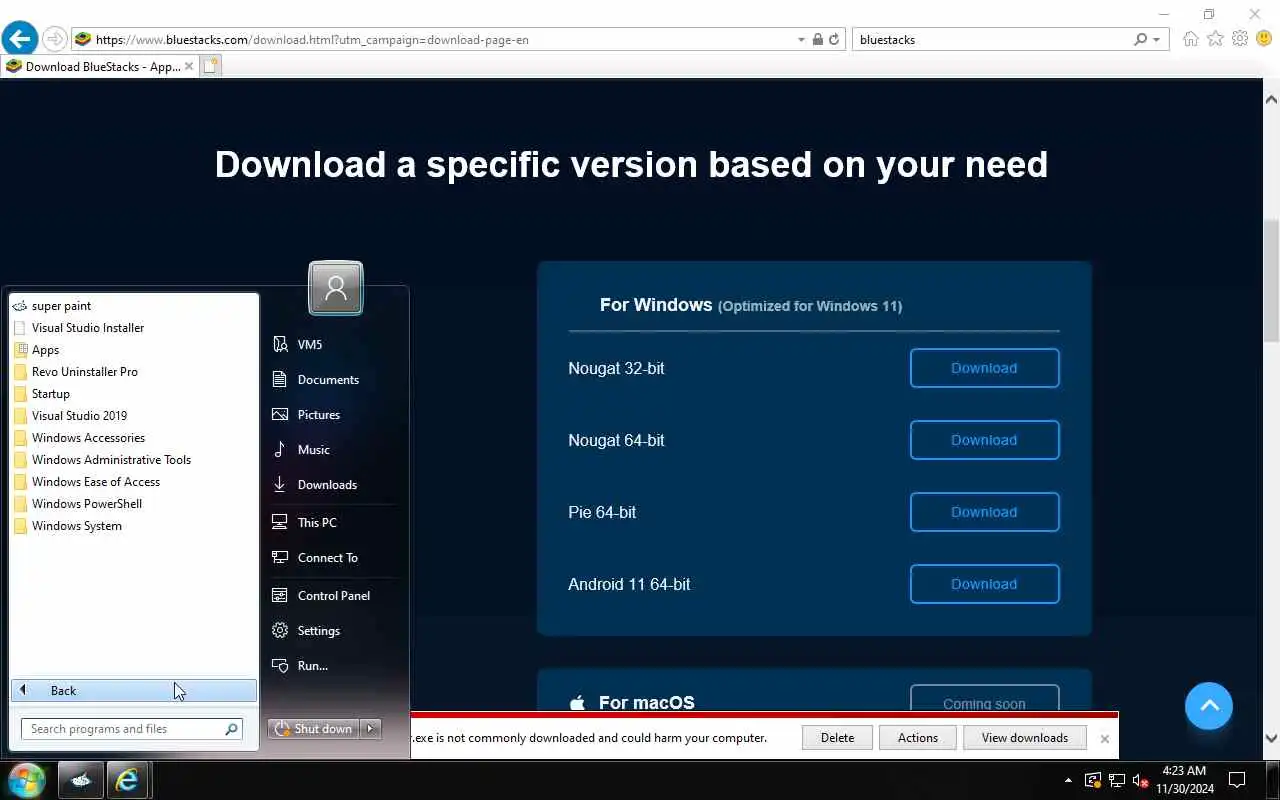Open super paint taskbar icon
The image size is (1280, 800).
pyautogui.click(x=81, y=780)
